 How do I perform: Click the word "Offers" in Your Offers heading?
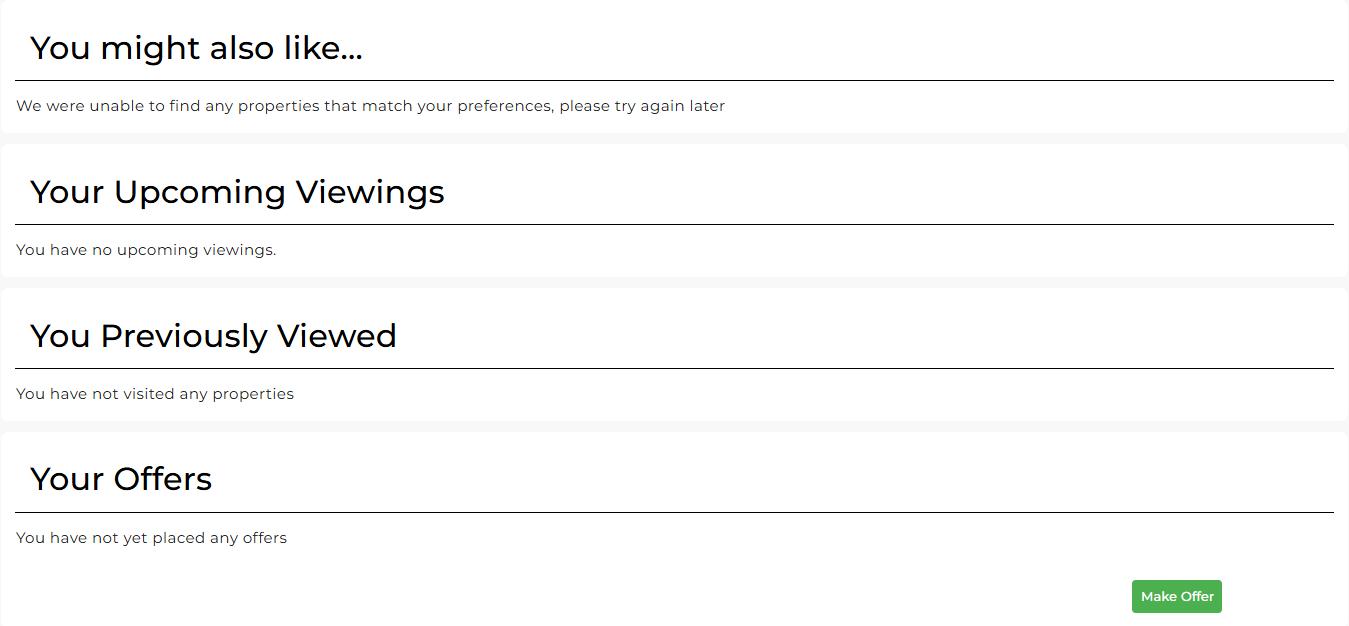click(x=163, y=480)
